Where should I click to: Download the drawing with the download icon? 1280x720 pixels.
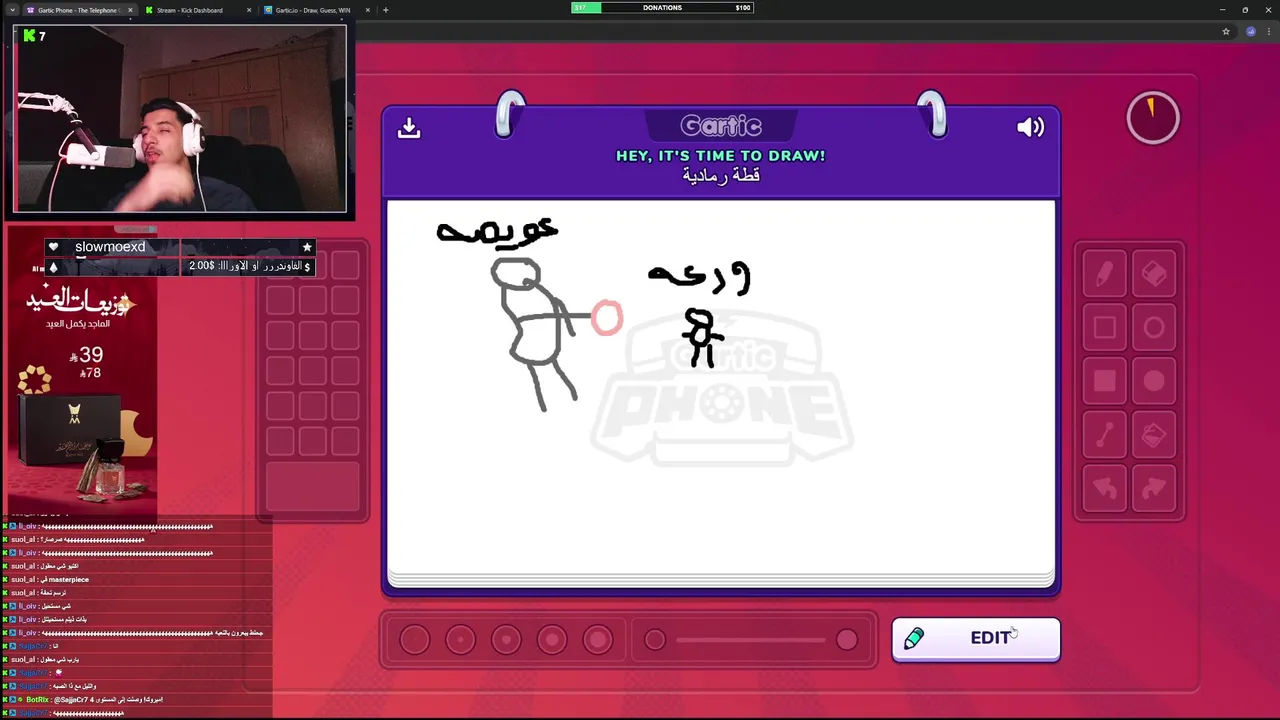tap(409, 128)
